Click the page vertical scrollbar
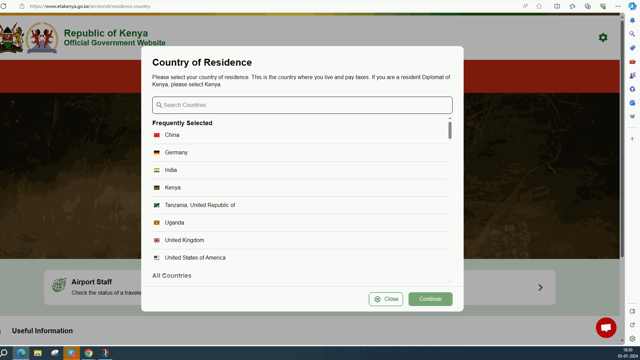 622,139
